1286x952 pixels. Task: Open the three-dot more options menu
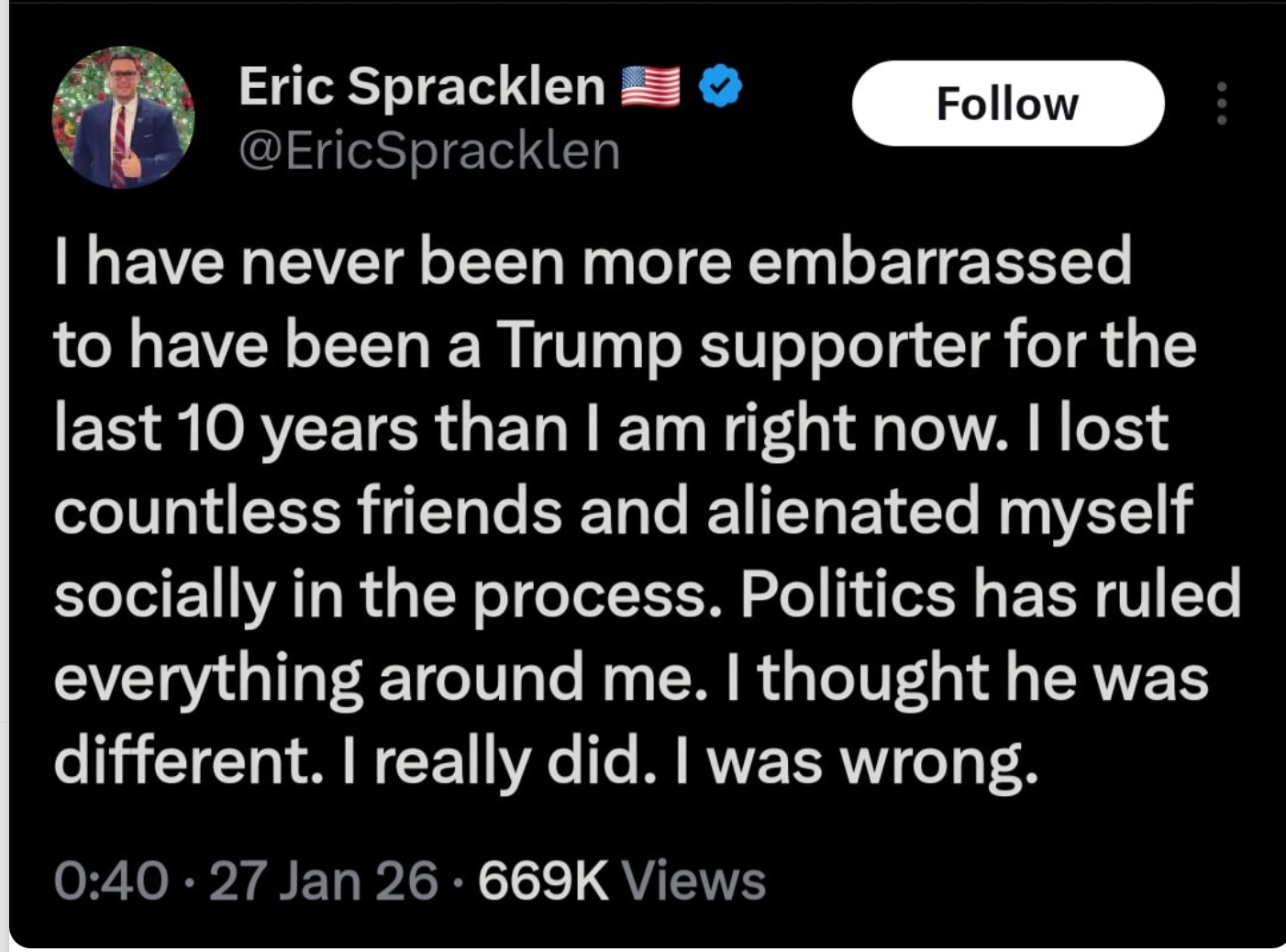coord(1221,104)
